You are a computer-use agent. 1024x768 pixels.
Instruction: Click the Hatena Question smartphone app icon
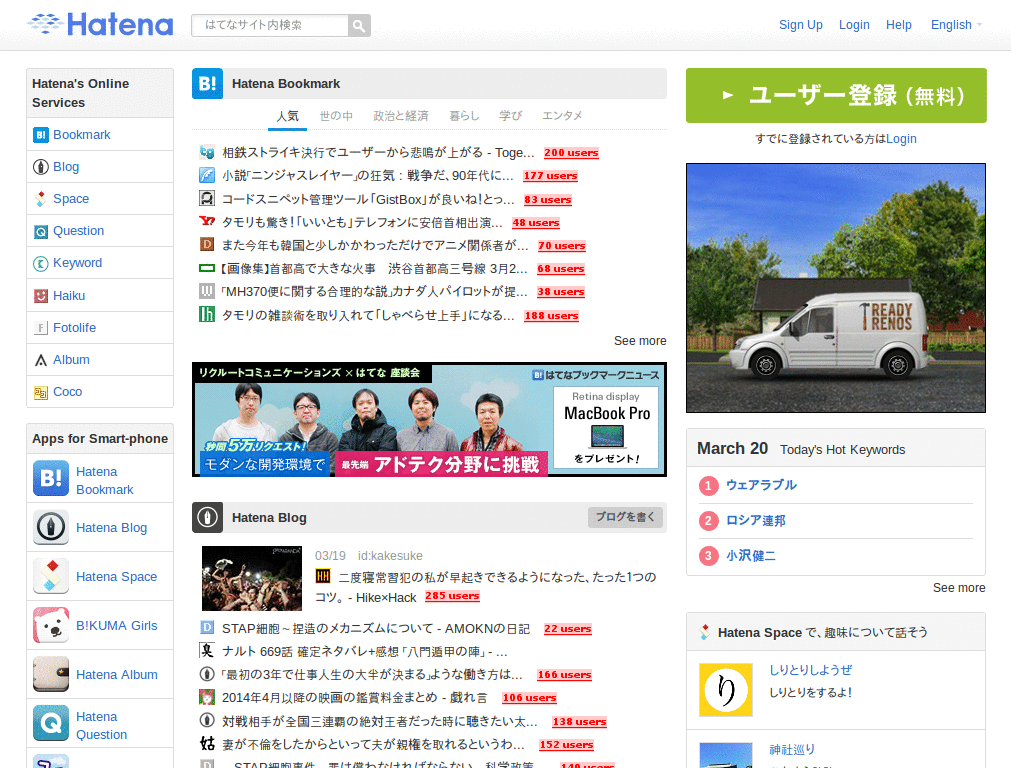(51, 724)
